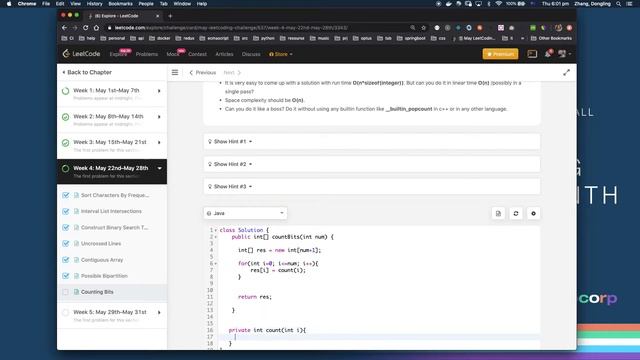640x360 pixels.
Task: Go to Next problem
Action: 232,72
